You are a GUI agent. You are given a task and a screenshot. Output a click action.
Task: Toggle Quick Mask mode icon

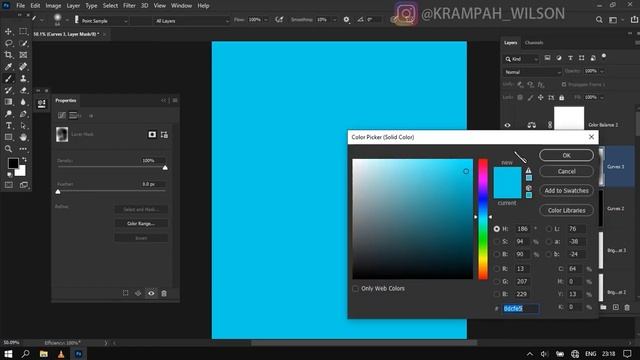[9, 185]
